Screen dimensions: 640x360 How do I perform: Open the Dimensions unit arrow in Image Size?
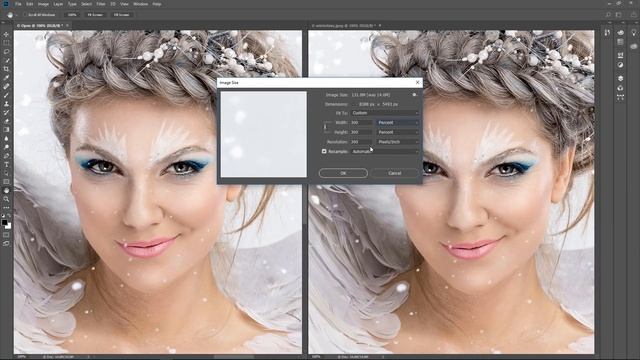coord(355,104)
